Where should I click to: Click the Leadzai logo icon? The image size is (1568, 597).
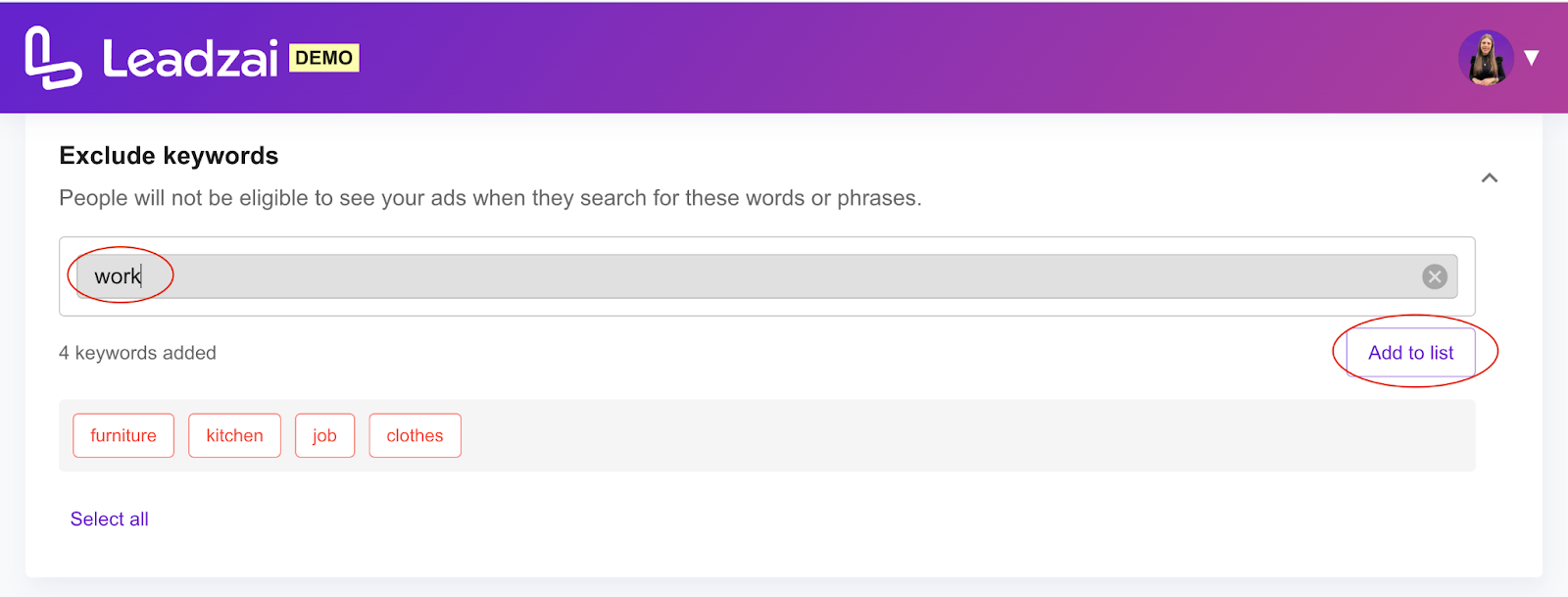click(x=53, y=58)
